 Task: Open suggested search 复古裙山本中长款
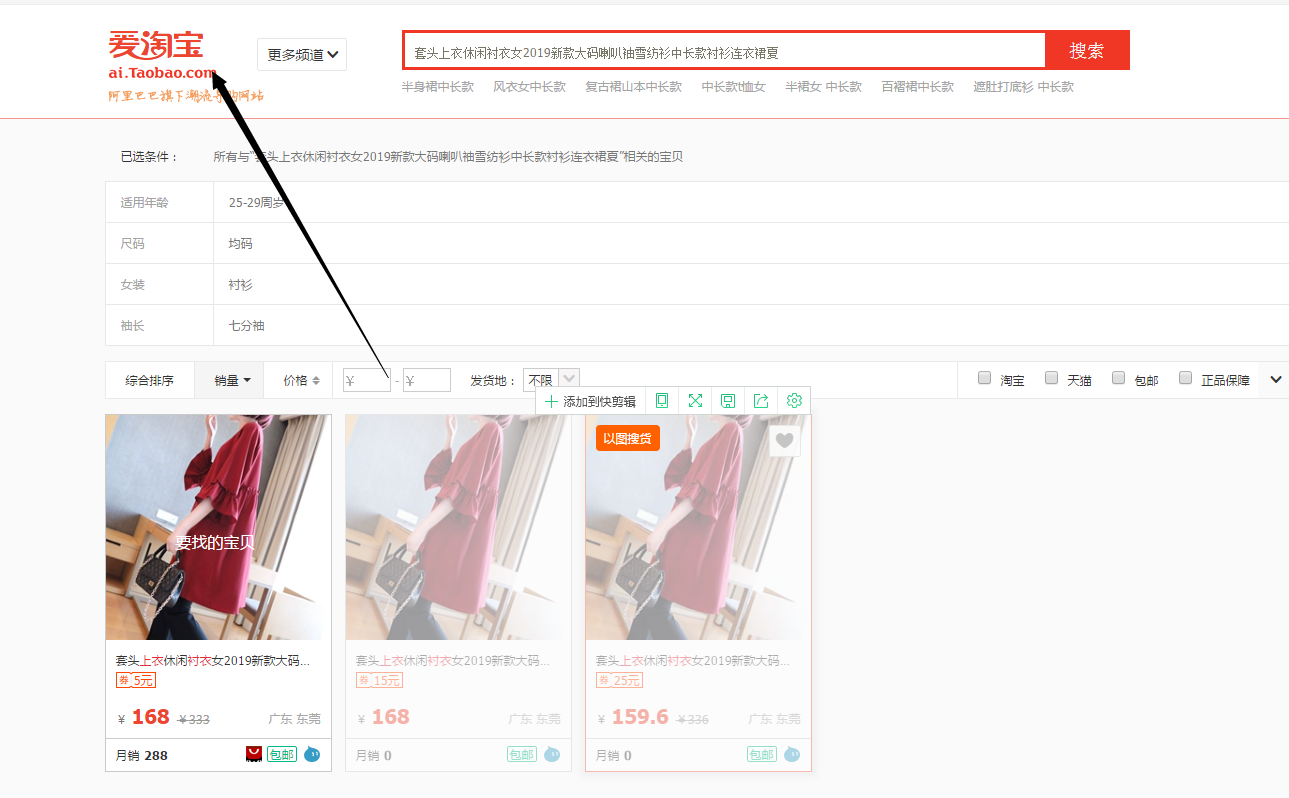pos(633,87)
